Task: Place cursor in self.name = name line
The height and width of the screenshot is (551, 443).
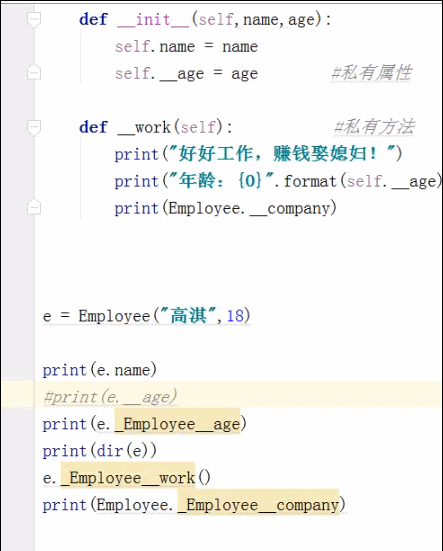Action: pos(186,47)
